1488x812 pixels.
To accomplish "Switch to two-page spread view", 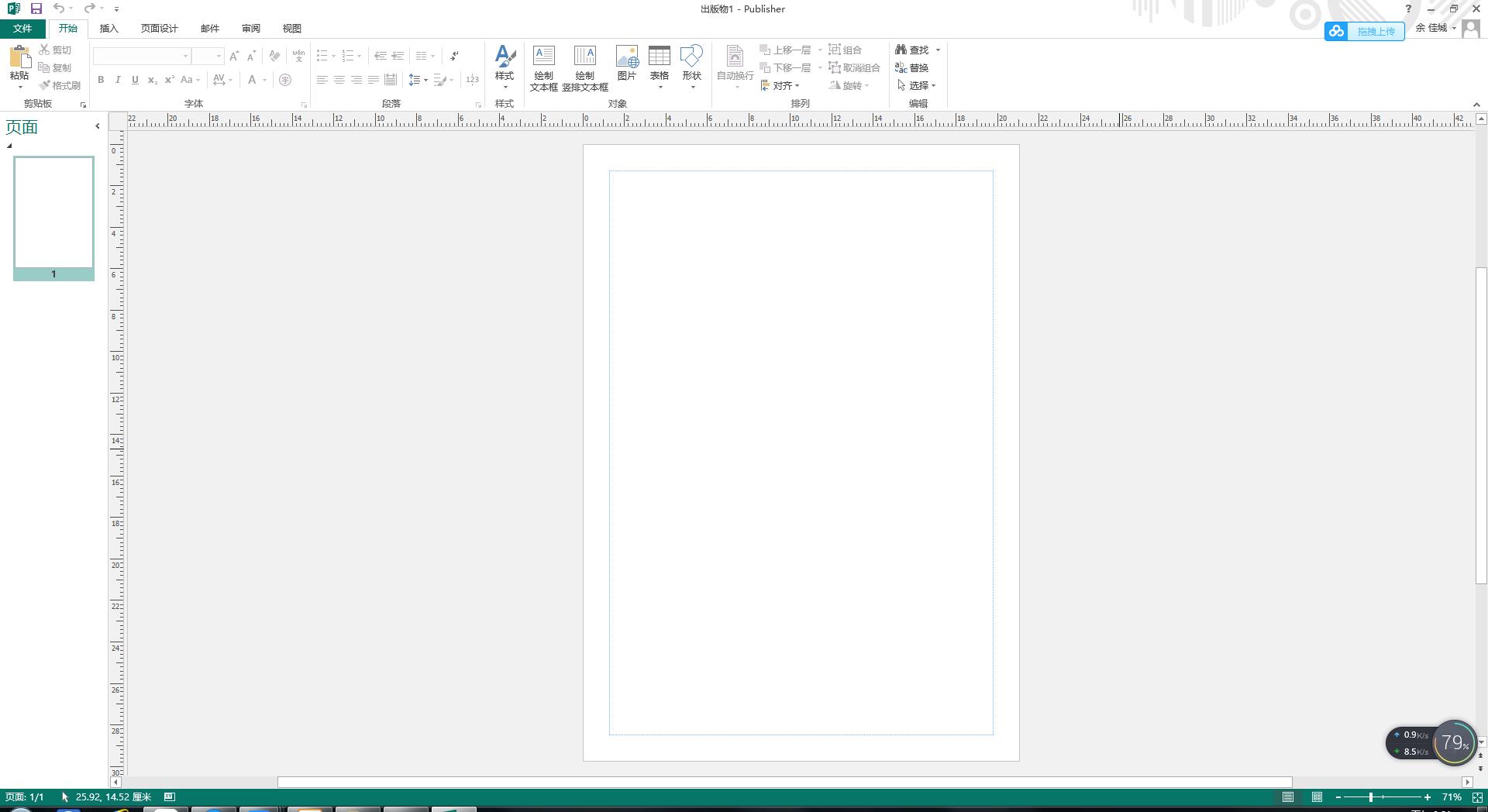I will click(1317, 797).
